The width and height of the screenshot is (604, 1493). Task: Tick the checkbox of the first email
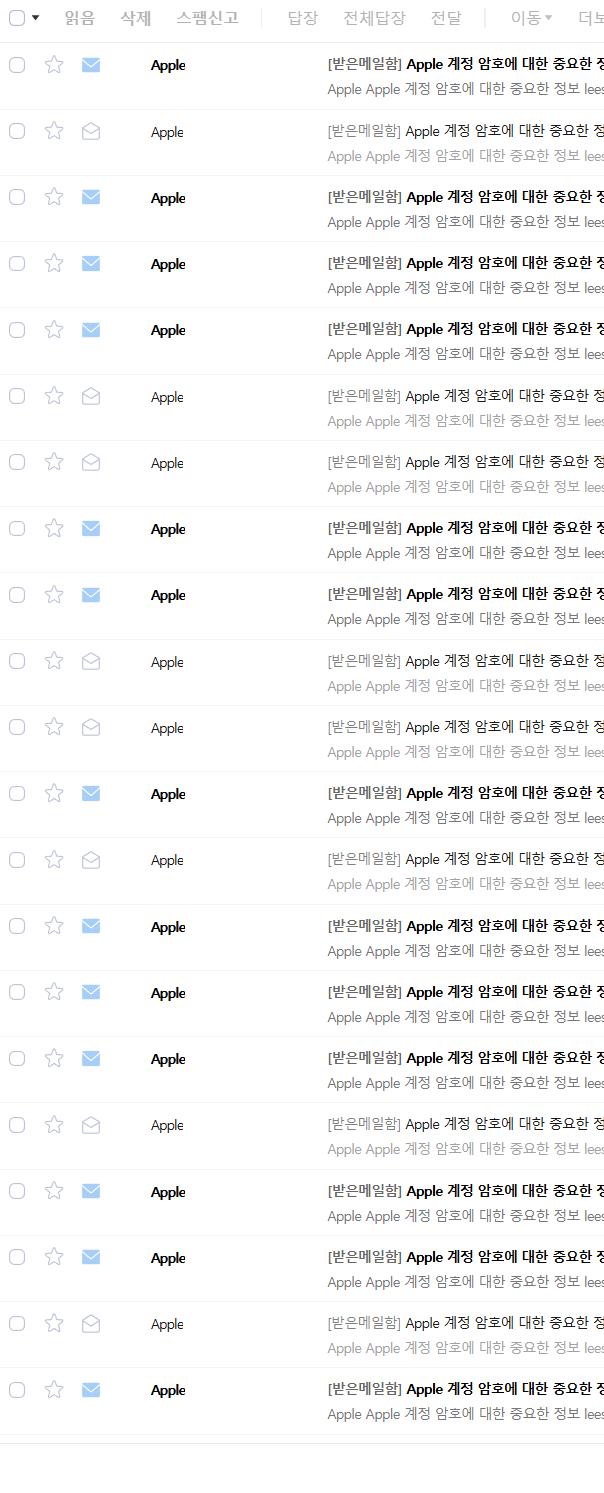(x=17, y=65)
